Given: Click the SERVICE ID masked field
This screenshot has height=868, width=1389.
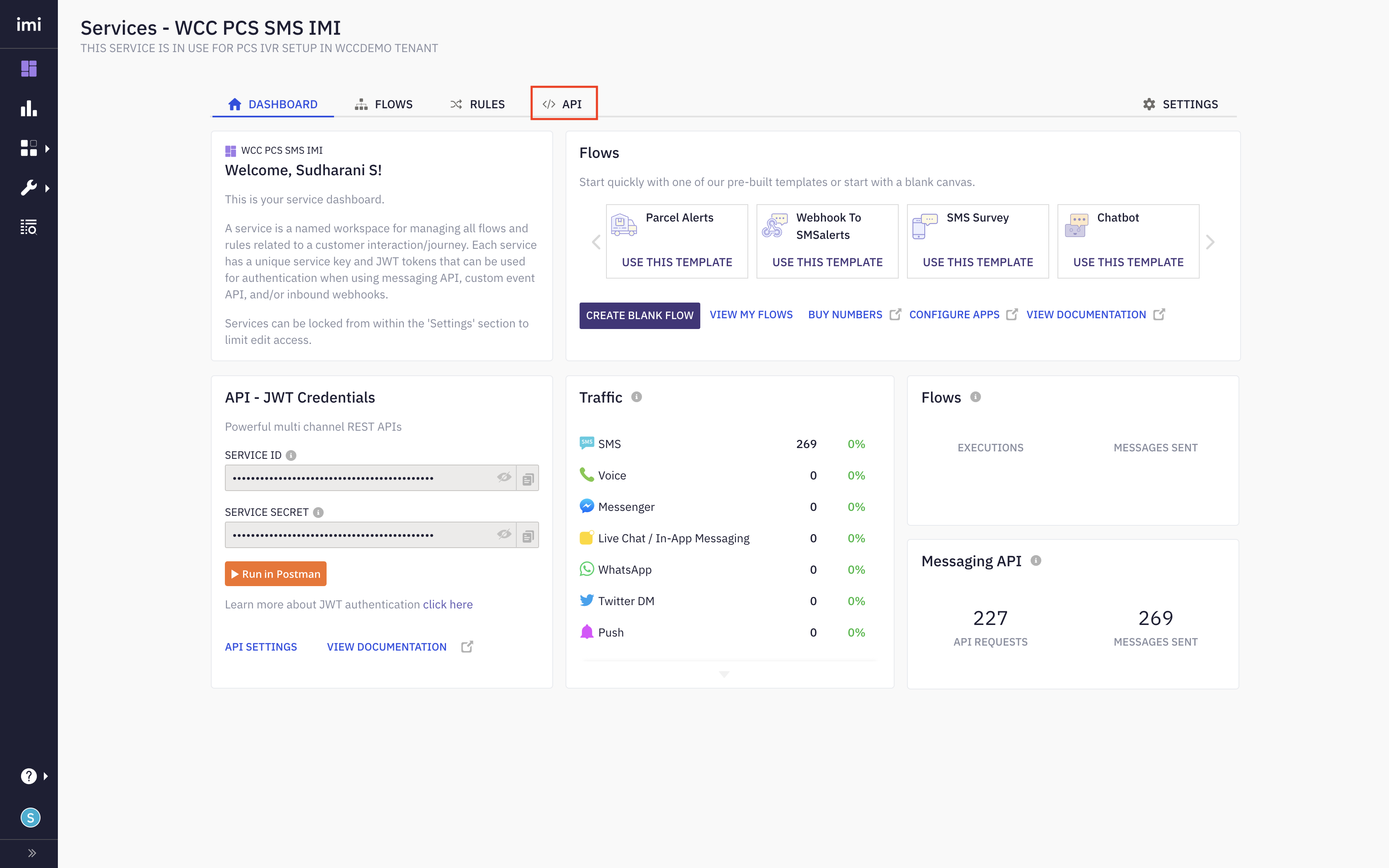Looking at the screenshot, I should 370,478.
